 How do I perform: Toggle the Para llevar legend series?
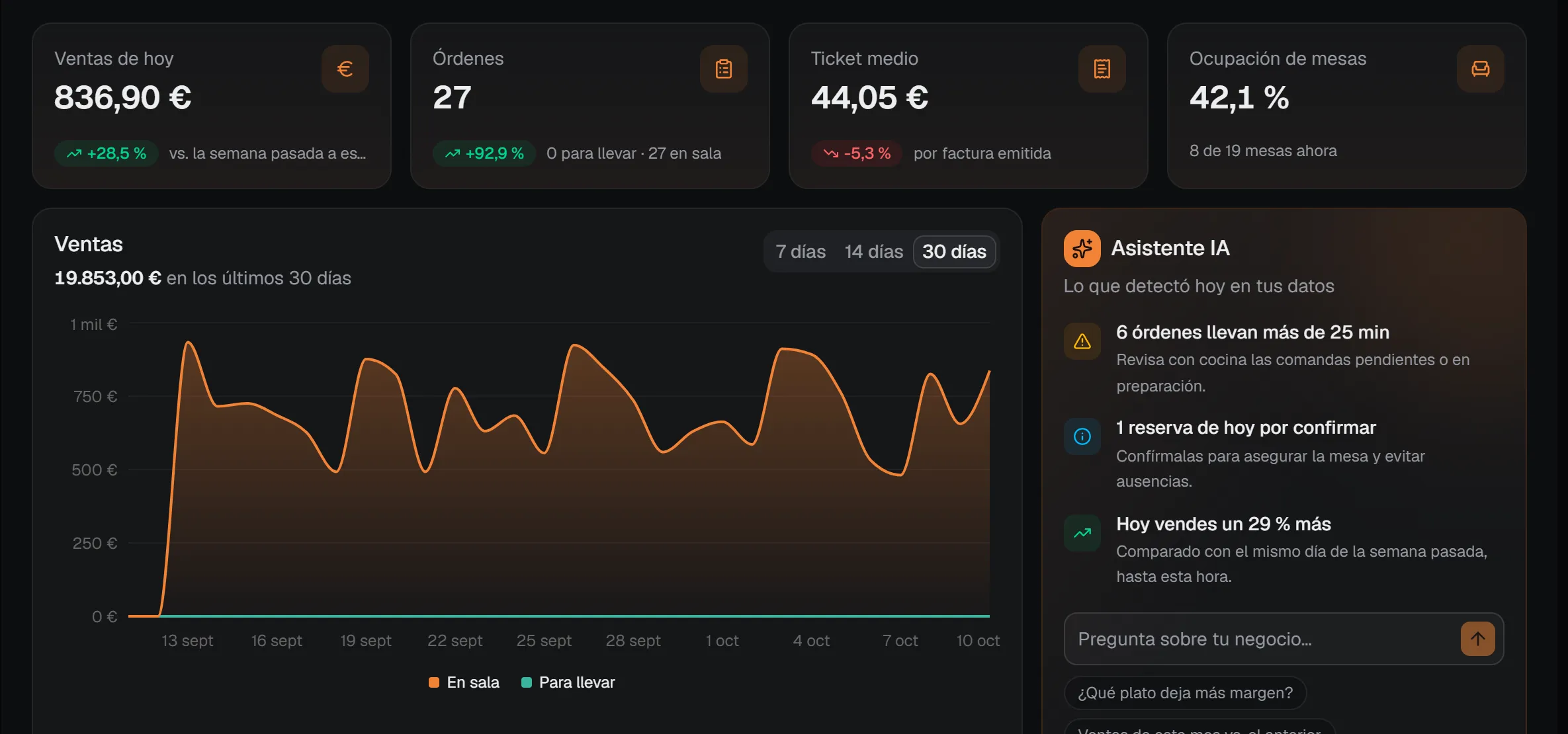click(x=568, y=682)
